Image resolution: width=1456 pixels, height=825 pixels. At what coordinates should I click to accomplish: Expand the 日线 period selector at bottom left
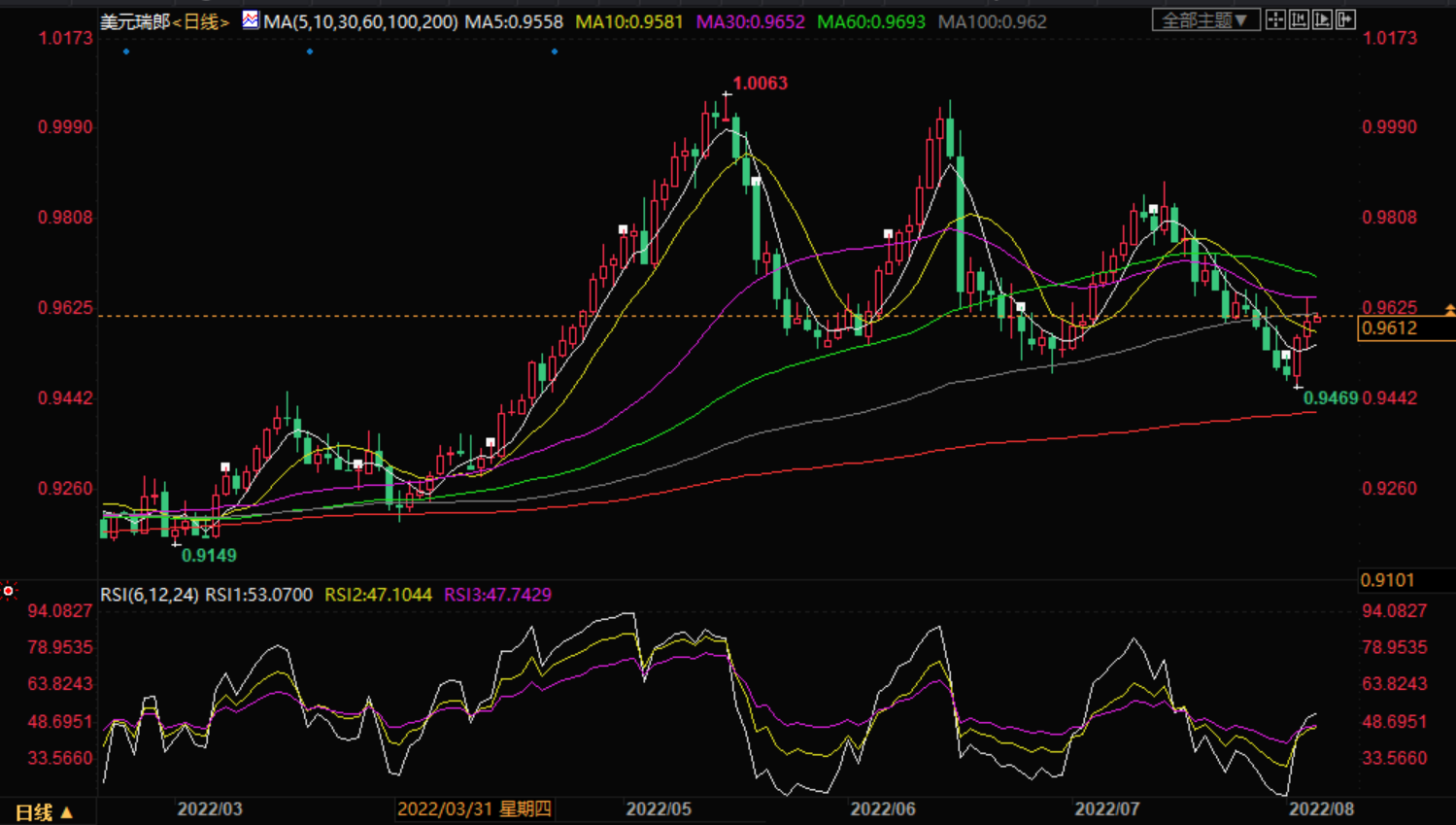[45, 811]
